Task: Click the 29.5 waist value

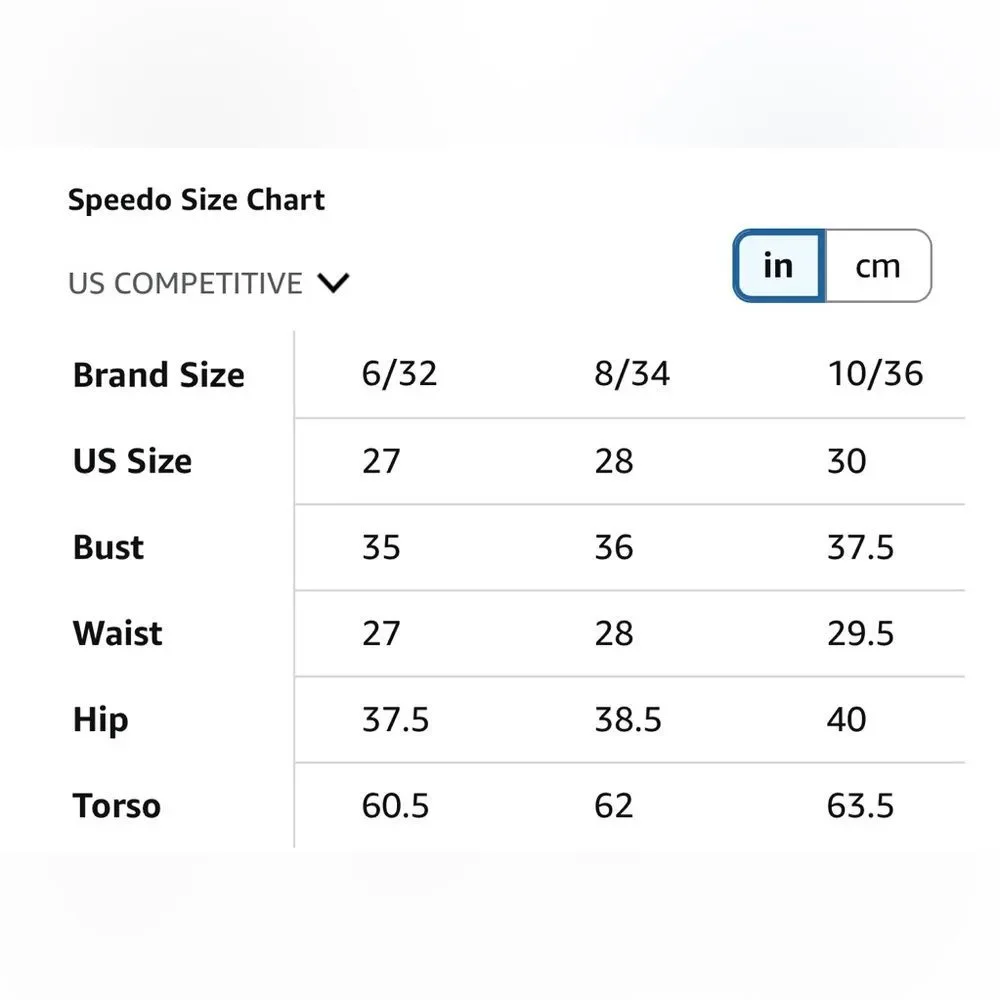Action: [860, 633]
